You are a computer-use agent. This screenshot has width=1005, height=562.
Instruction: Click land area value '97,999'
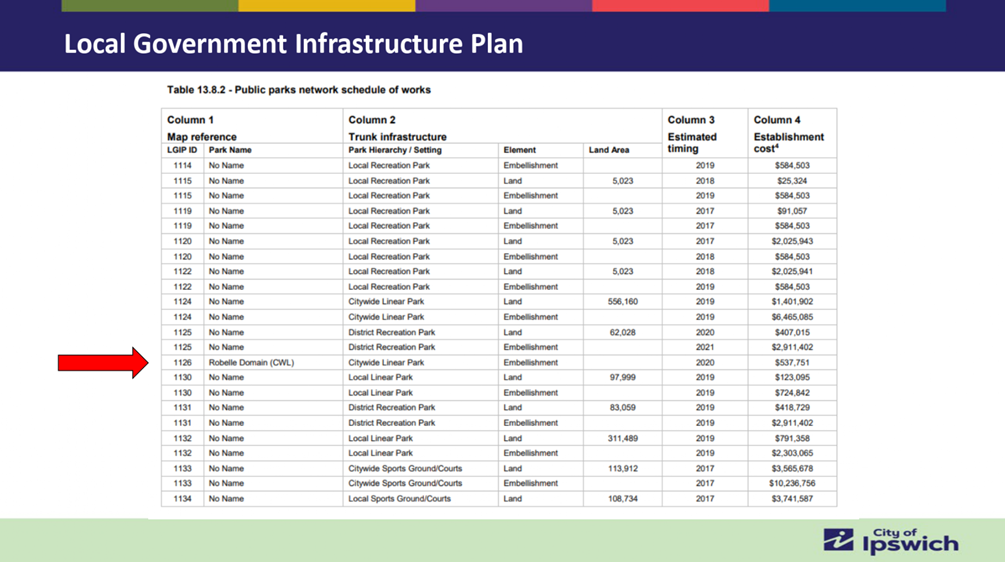pyautogui.click(x=623, y=377)
